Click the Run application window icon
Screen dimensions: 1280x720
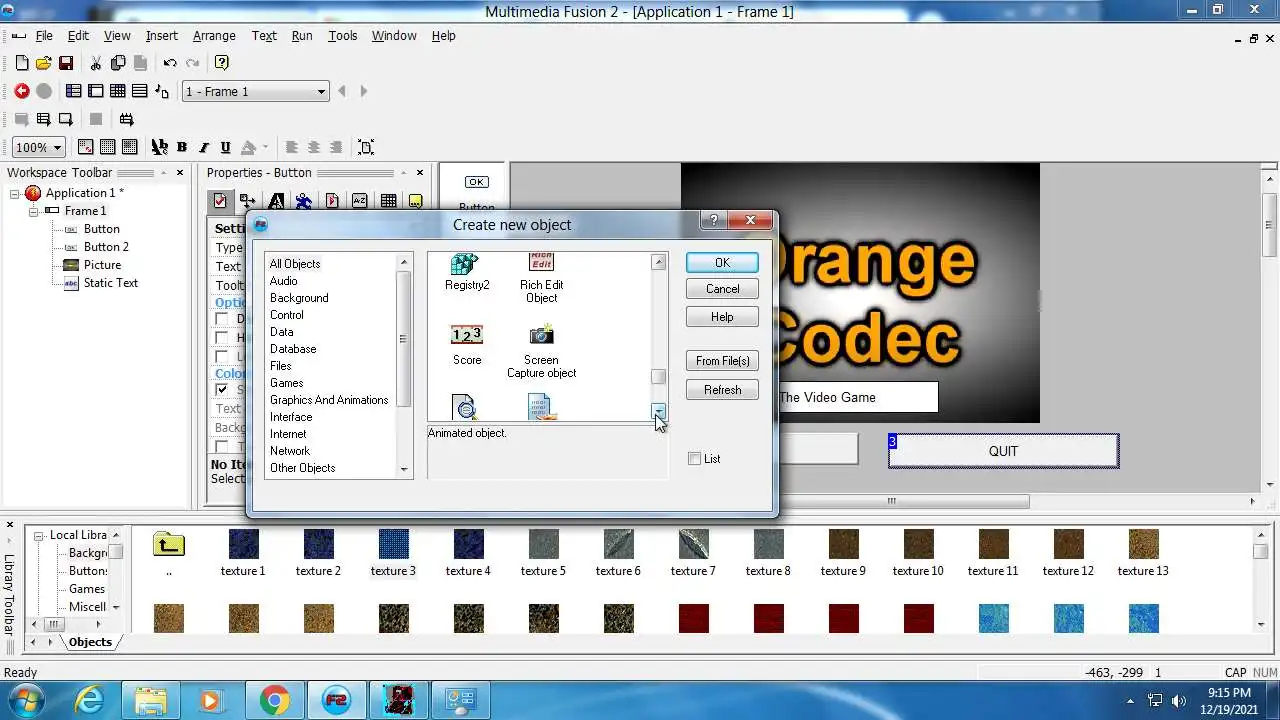click(x=44, y=119)
